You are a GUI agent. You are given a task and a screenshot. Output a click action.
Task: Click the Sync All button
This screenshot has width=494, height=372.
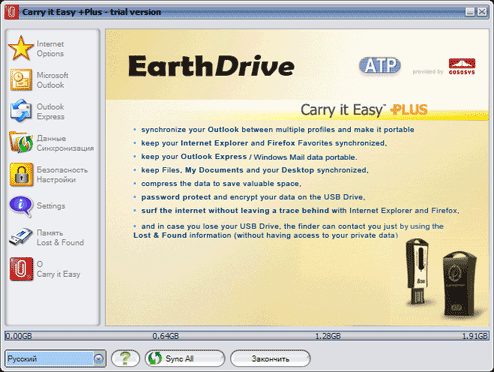click(185, 358)
